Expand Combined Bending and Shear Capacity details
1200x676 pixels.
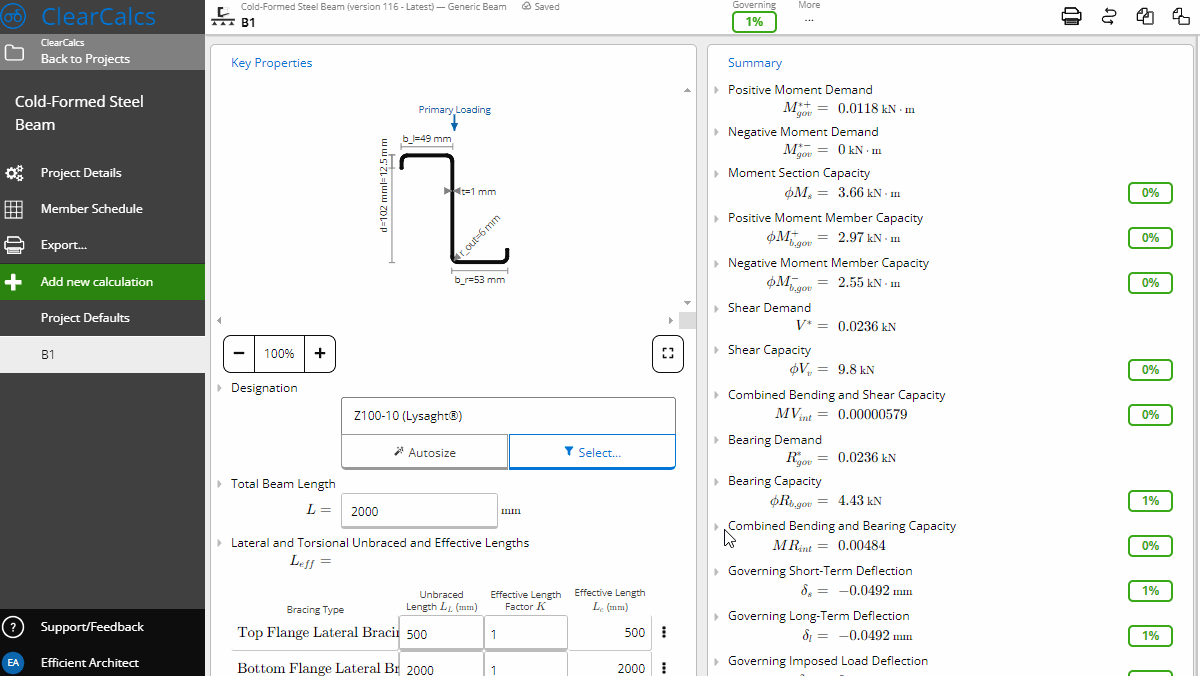[717, 395]
